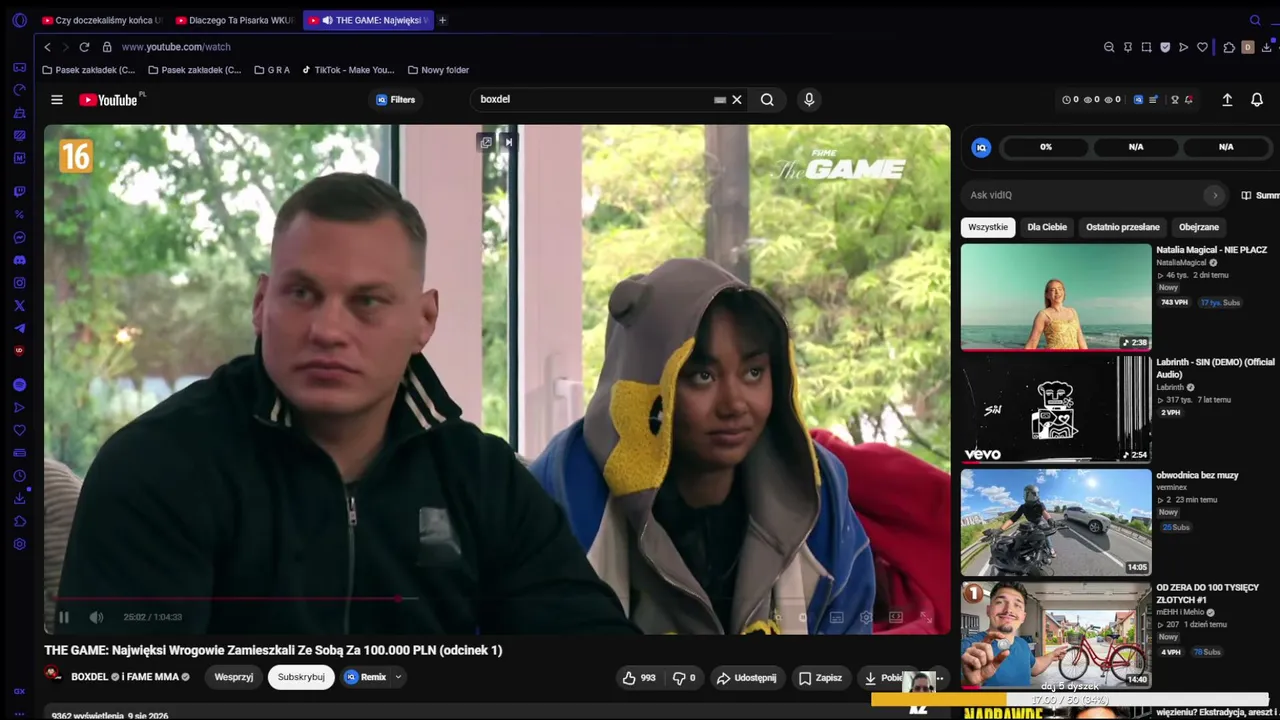Open X (Twitter) from the Opera sidebar
This screenshot has height=720, width=1280.
pos(19,306)
